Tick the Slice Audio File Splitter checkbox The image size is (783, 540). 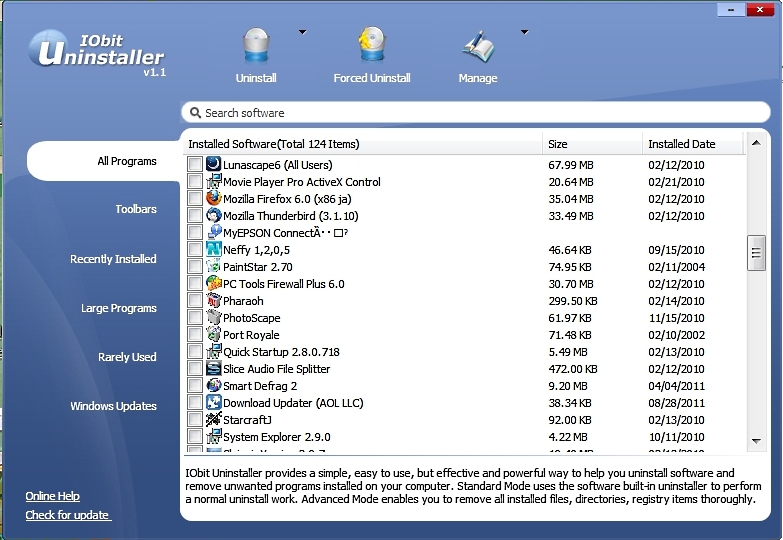[195, 368]
